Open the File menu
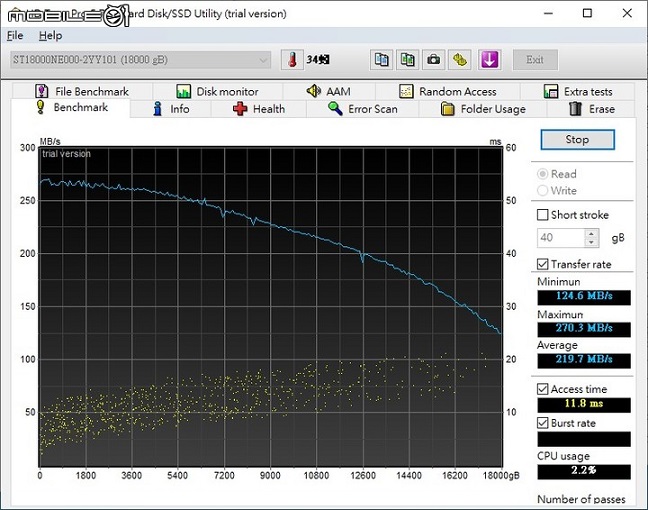Image resolution: width=648 pixels, height=510 pixels. click(x=15, y=36)
